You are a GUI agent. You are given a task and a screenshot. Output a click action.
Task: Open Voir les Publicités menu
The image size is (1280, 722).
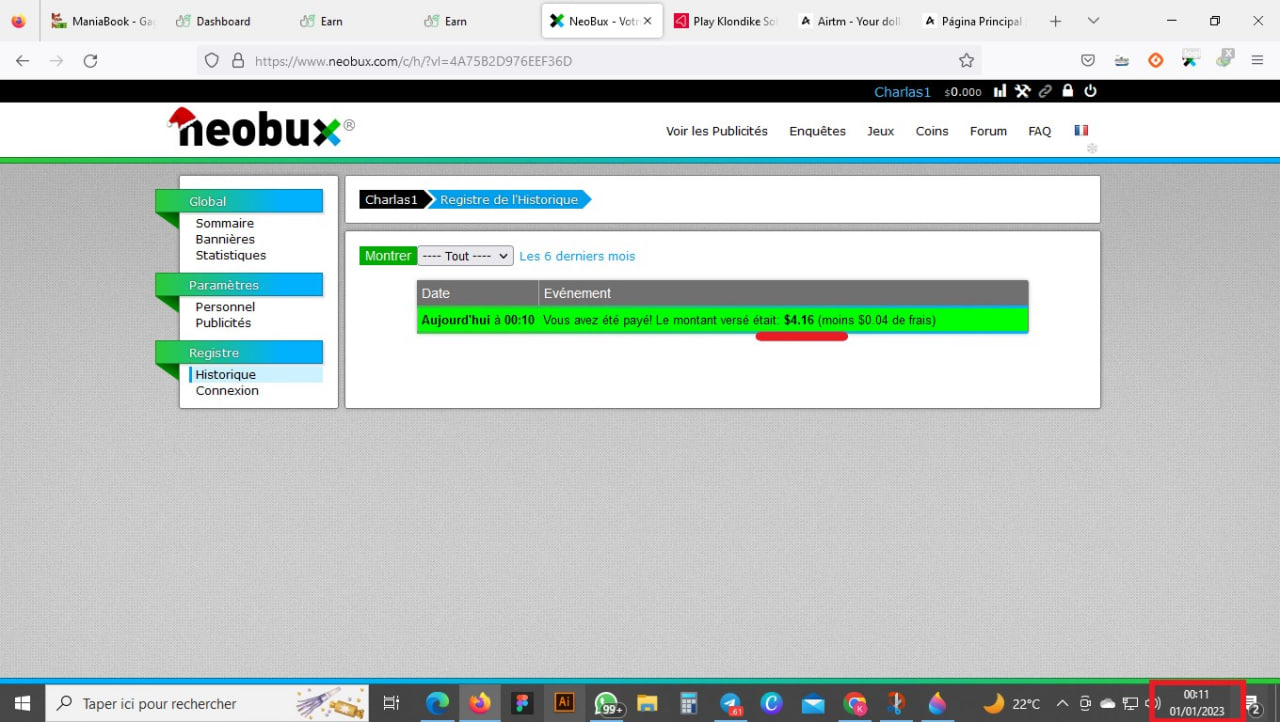pyautogui.click(x=717, y=131)
